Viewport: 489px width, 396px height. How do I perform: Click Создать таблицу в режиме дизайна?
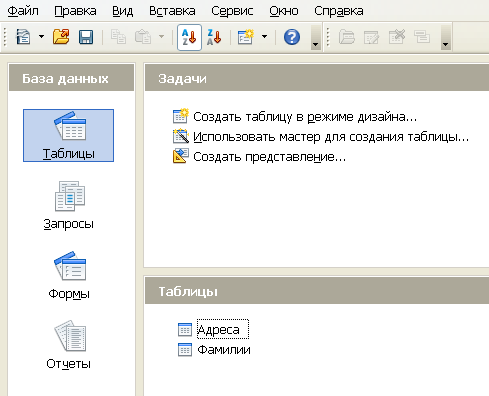305,117
